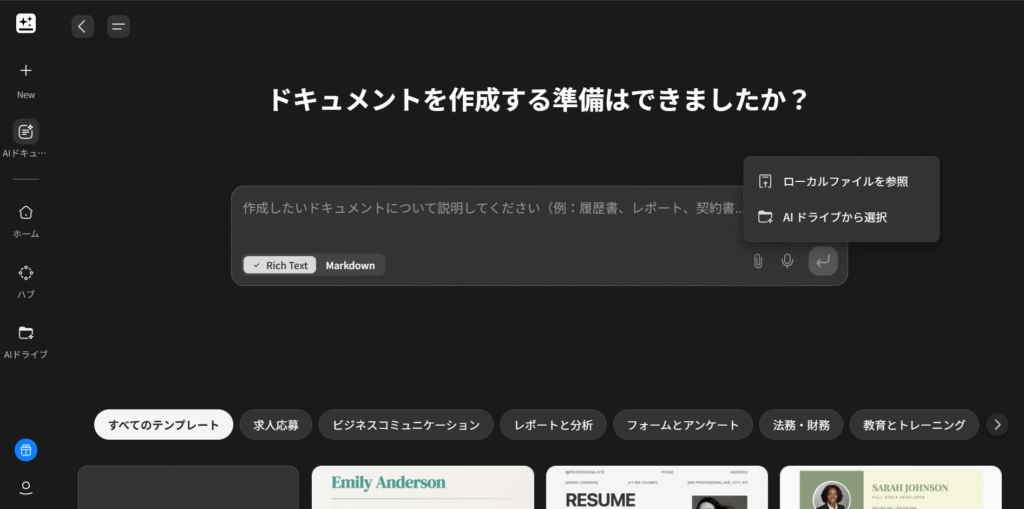Screen dimensions: 1024x509
Task: Open the user profile icon
Action: (x=26, y=488)
